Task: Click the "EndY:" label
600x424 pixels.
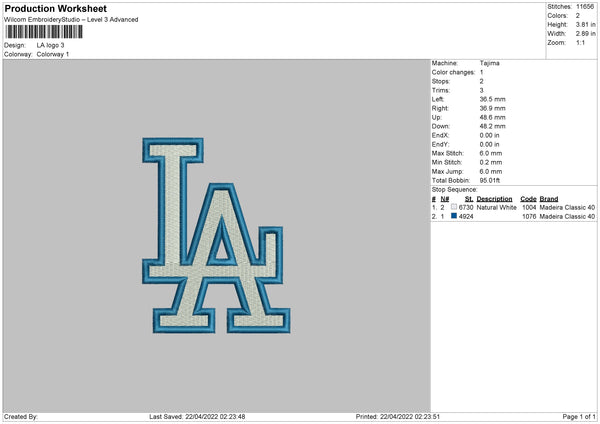Action: 440,145
